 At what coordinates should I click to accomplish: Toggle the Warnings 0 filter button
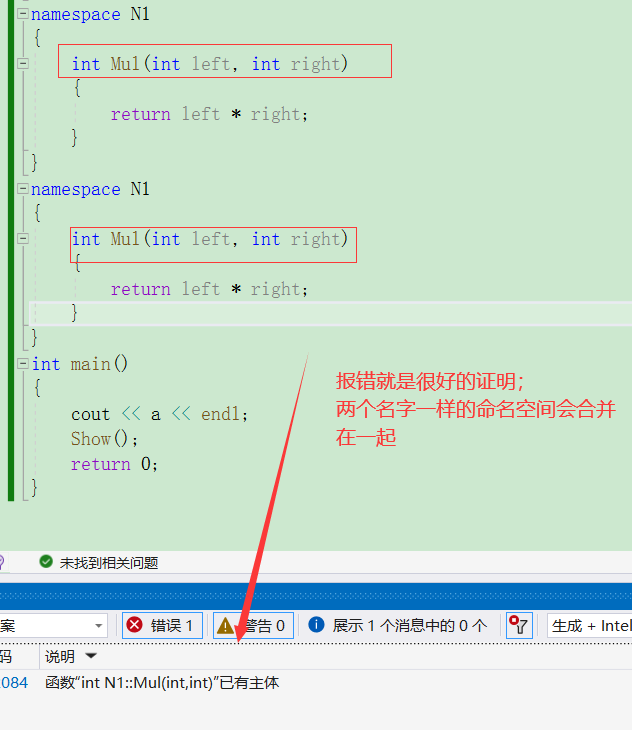coord(253,625)
